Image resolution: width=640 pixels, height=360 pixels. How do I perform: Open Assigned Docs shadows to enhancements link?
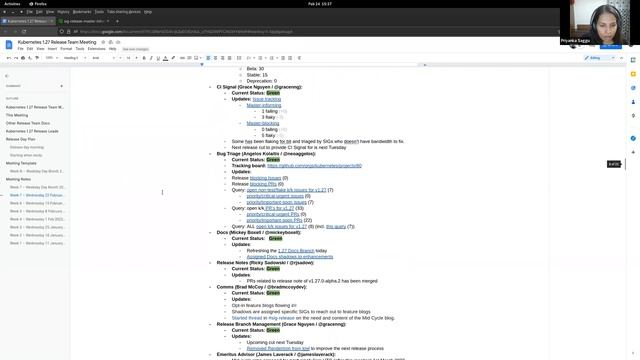[x=290, y=257]
